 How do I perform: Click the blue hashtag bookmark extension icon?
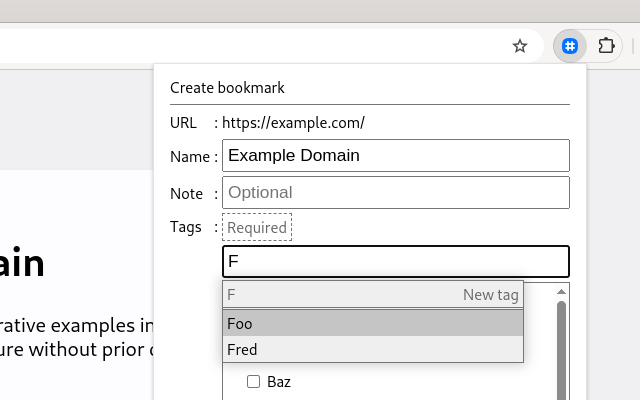tap(570, 46)
